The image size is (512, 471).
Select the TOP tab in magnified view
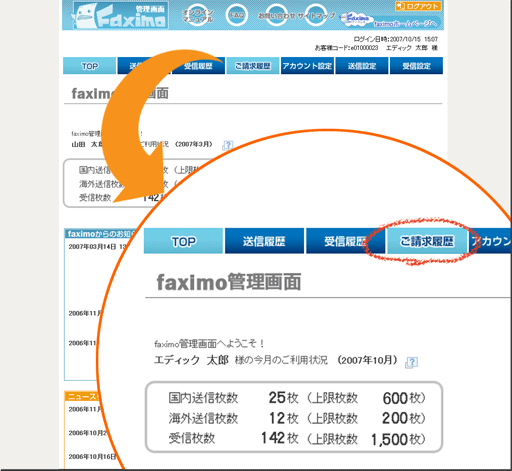tap(183, 241)
